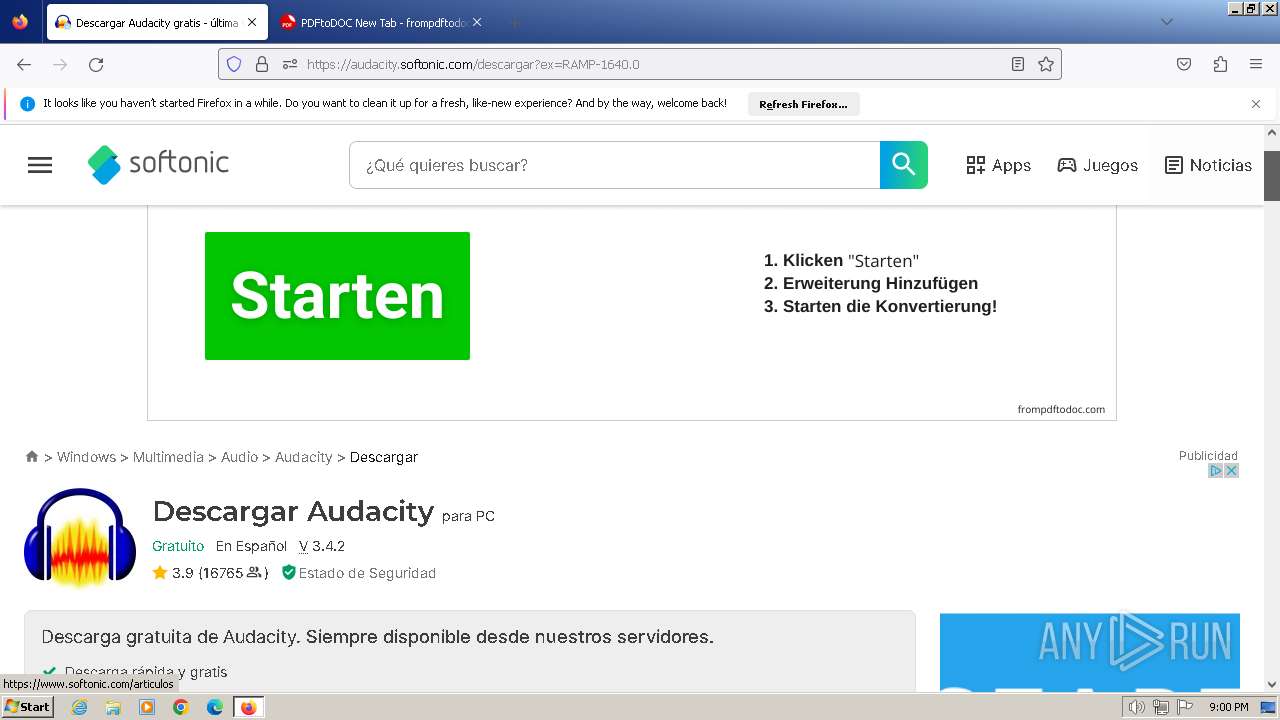Open Noticias section
This screenshot has width=1280, height=720.
tap(1208, 165)
